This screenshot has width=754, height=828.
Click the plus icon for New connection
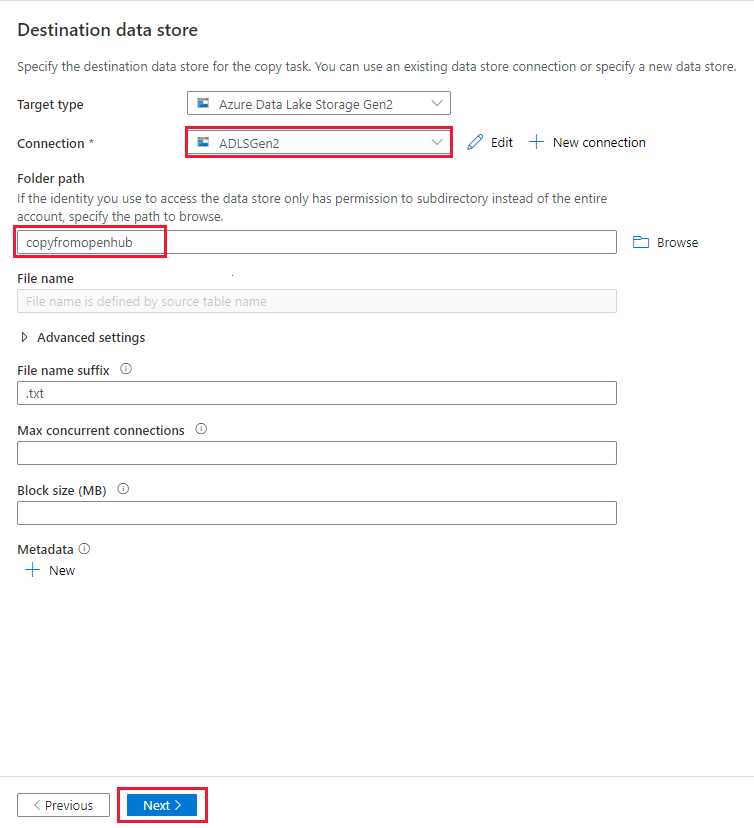(x=536, y=142)
